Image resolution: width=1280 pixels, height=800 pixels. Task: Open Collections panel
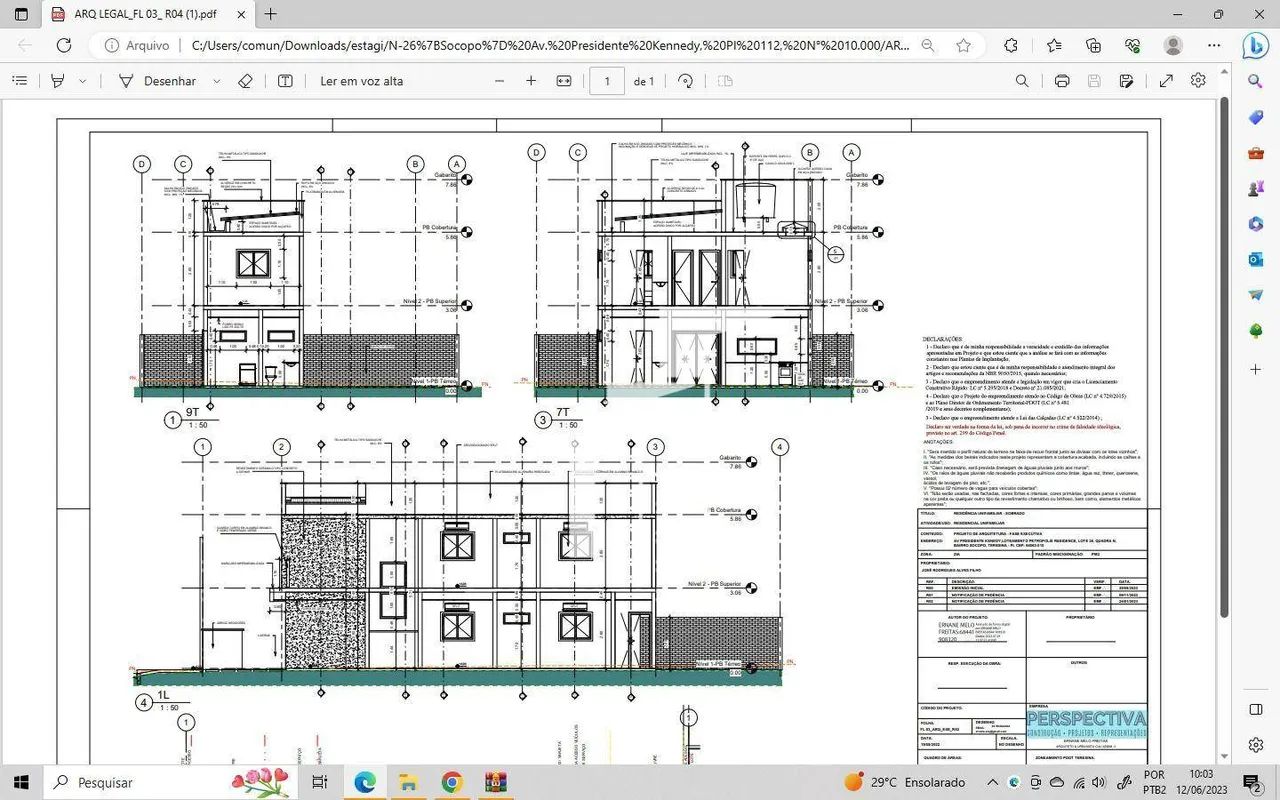click(1093, 45)
